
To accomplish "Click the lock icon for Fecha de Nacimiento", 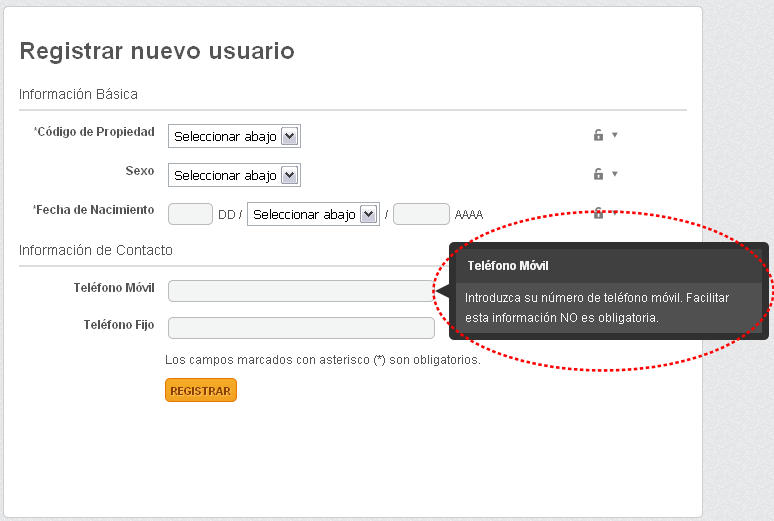I will 598,213.
